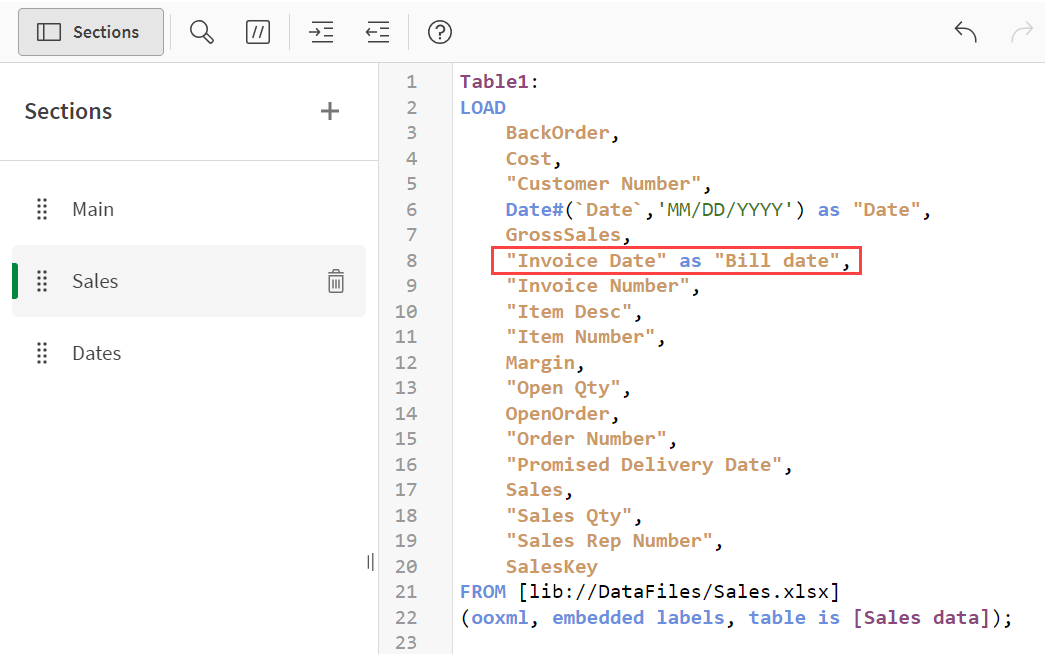Click the Margin field
Screen dimensions: 1045x654
point(540,363)
